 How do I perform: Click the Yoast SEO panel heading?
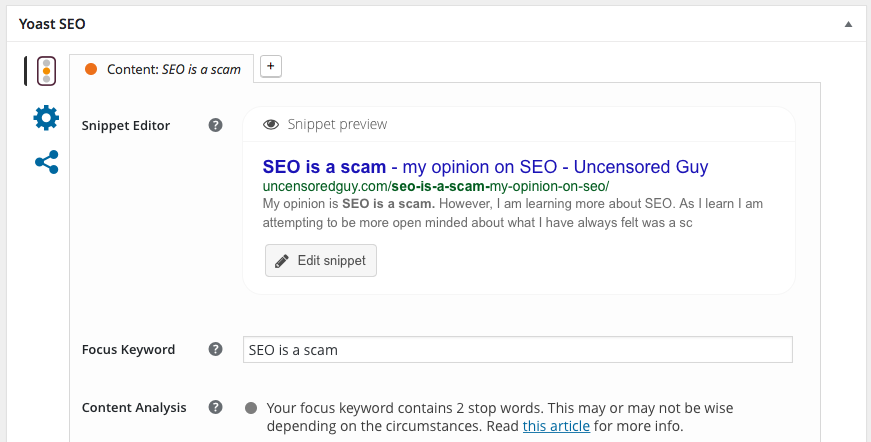(x=52, y=24)
